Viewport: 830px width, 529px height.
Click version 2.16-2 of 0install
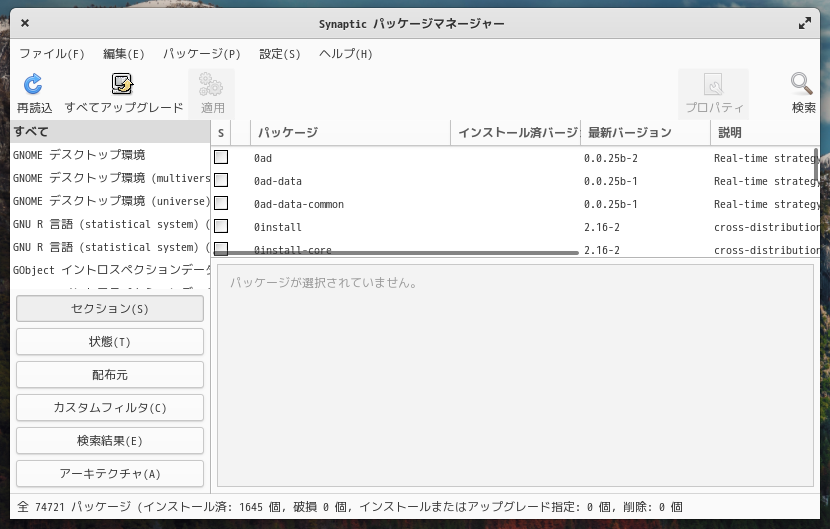(x=601, y=227)
